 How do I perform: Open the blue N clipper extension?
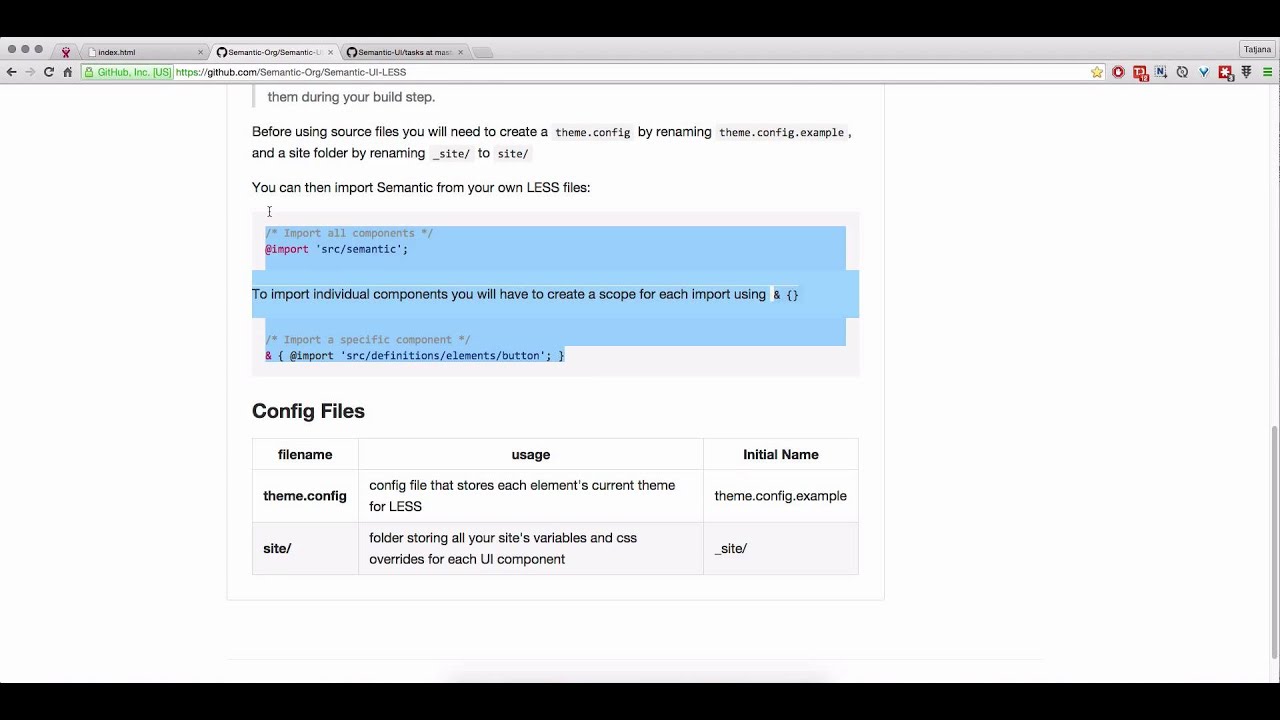(1161, 72)
